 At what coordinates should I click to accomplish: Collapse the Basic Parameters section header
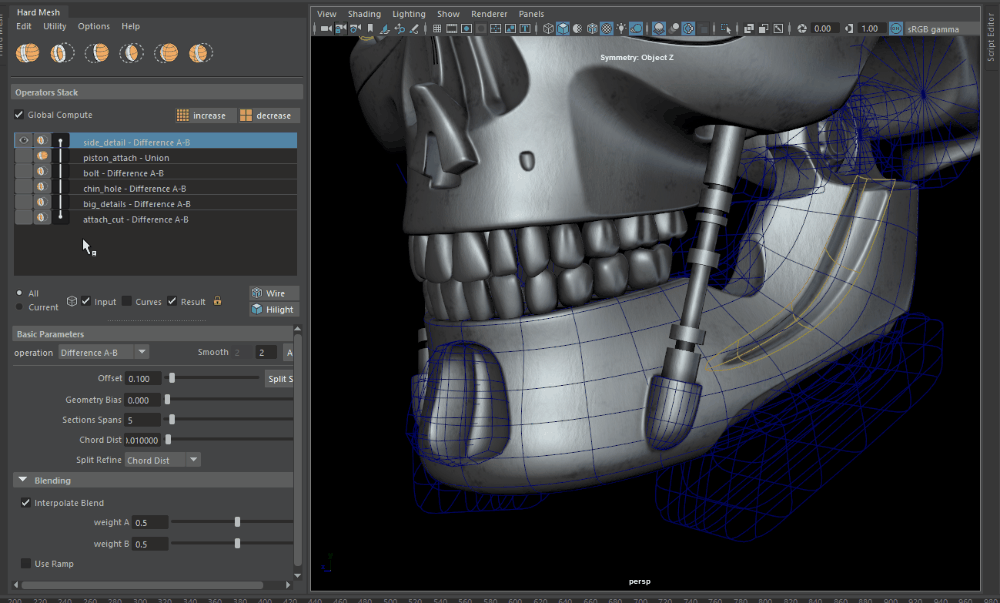tap(152, 334)
